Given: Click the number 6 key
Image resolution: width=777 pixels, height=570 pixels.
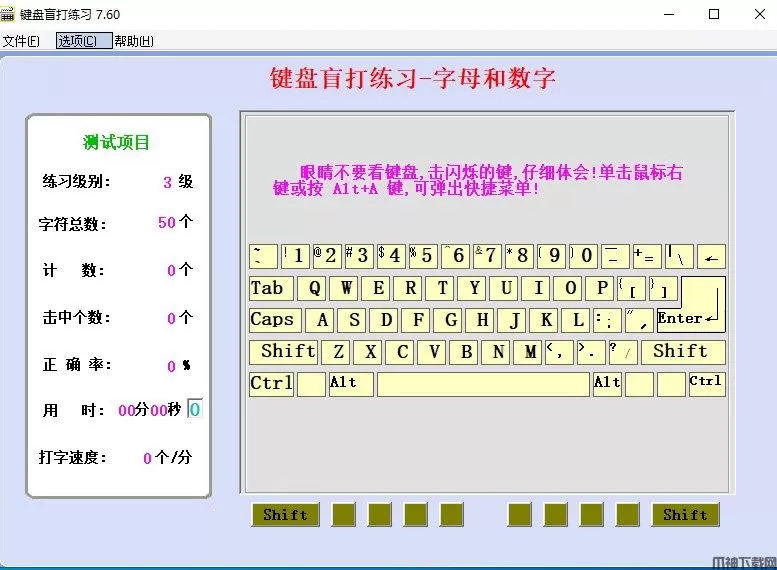Looking at the screenshot, I should pyautogui.click(x=455, y=256).
